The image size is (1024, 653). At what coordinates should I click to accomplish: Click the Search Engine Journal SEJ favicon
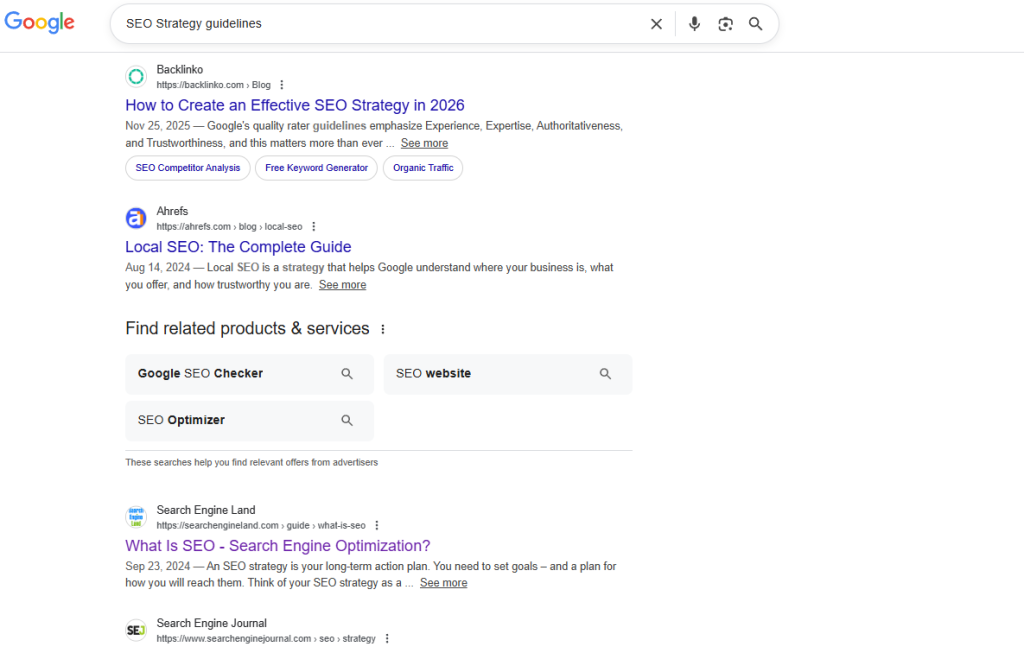pyautogui.click(x=136, y=630)
